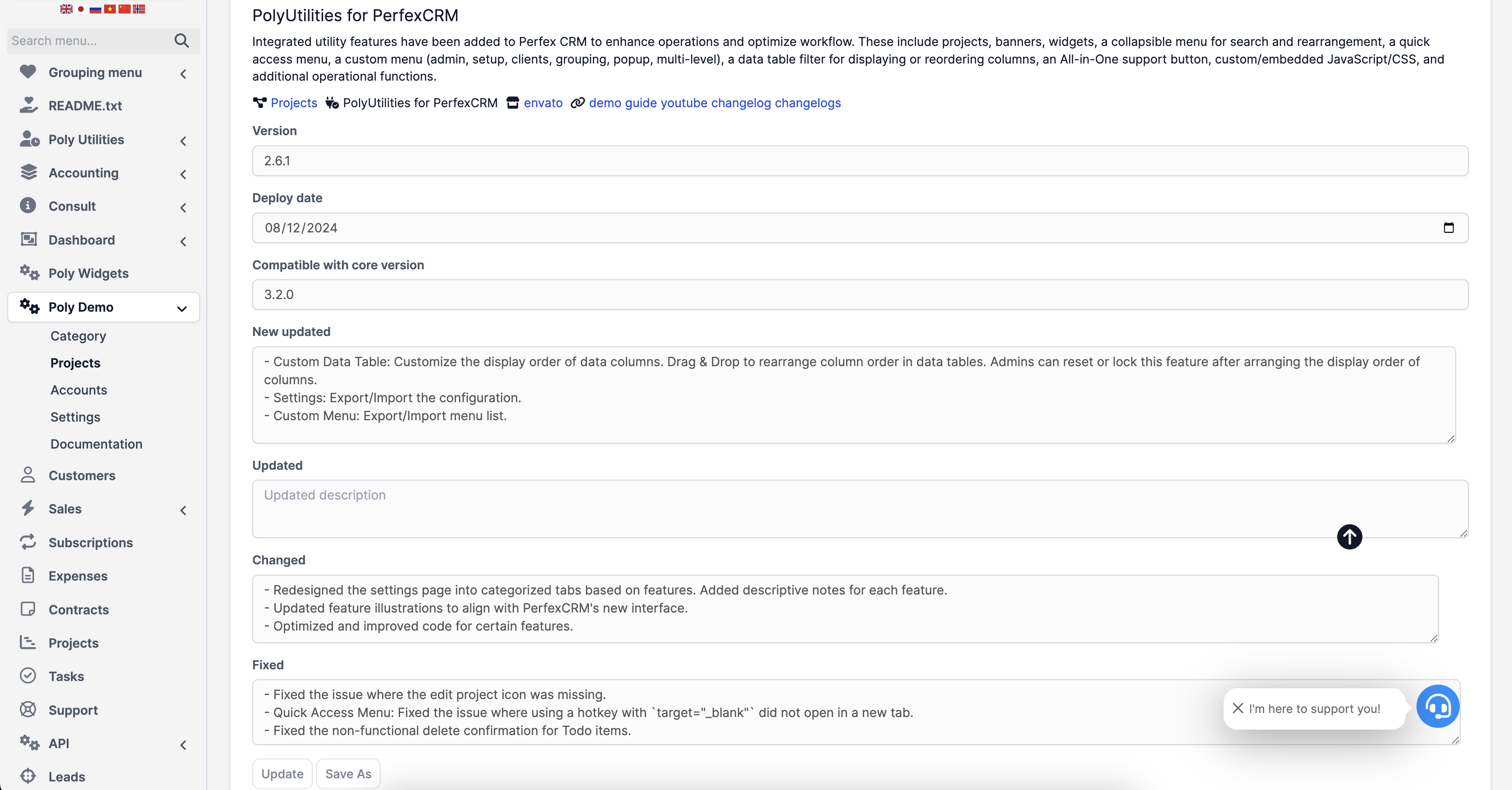
Task: Click the Leads target icon
Action: [27, 776]
